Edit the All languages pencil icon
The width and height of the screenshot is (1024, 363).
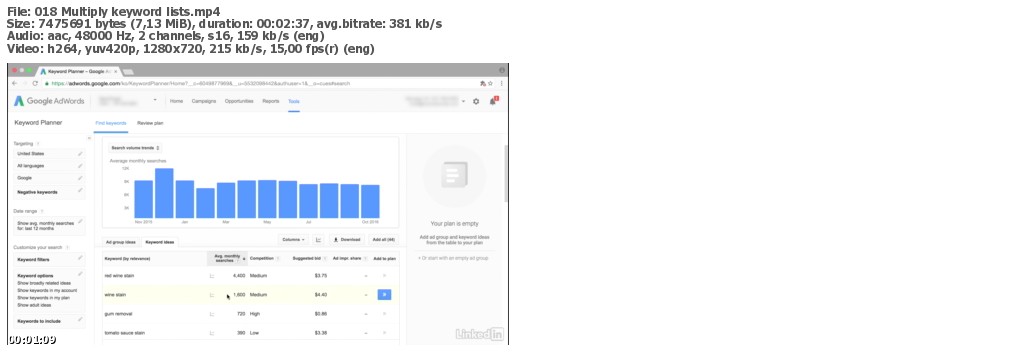[x=80, y=165]
